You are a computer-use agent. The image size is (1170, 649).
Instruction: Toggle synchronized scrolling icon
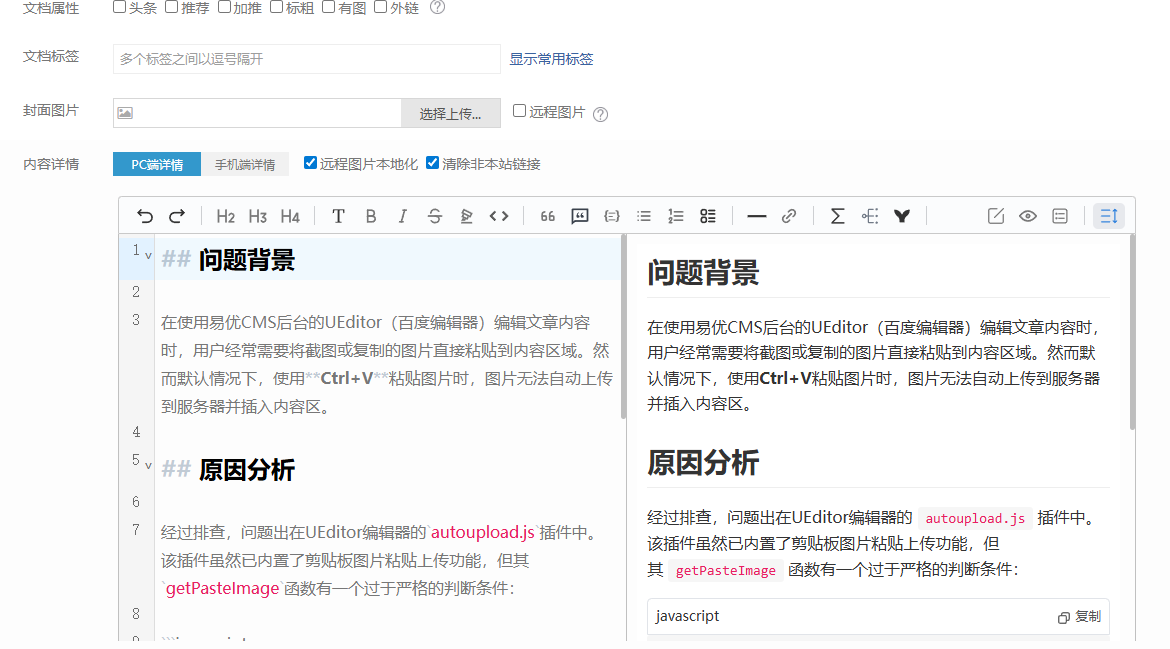[x=1109, y=216]
